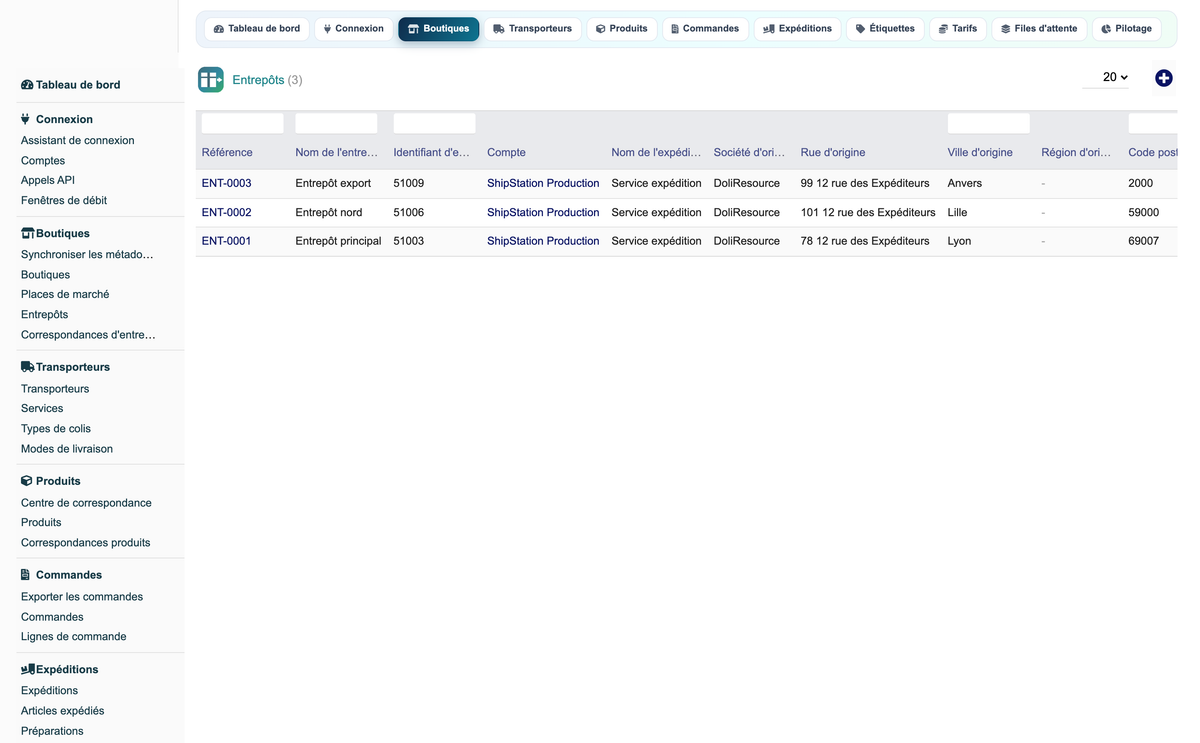The height and width of the screenshot is (743, 1200).
Task: Switch to the Tarifs top tab
Action: pos(958,29)
